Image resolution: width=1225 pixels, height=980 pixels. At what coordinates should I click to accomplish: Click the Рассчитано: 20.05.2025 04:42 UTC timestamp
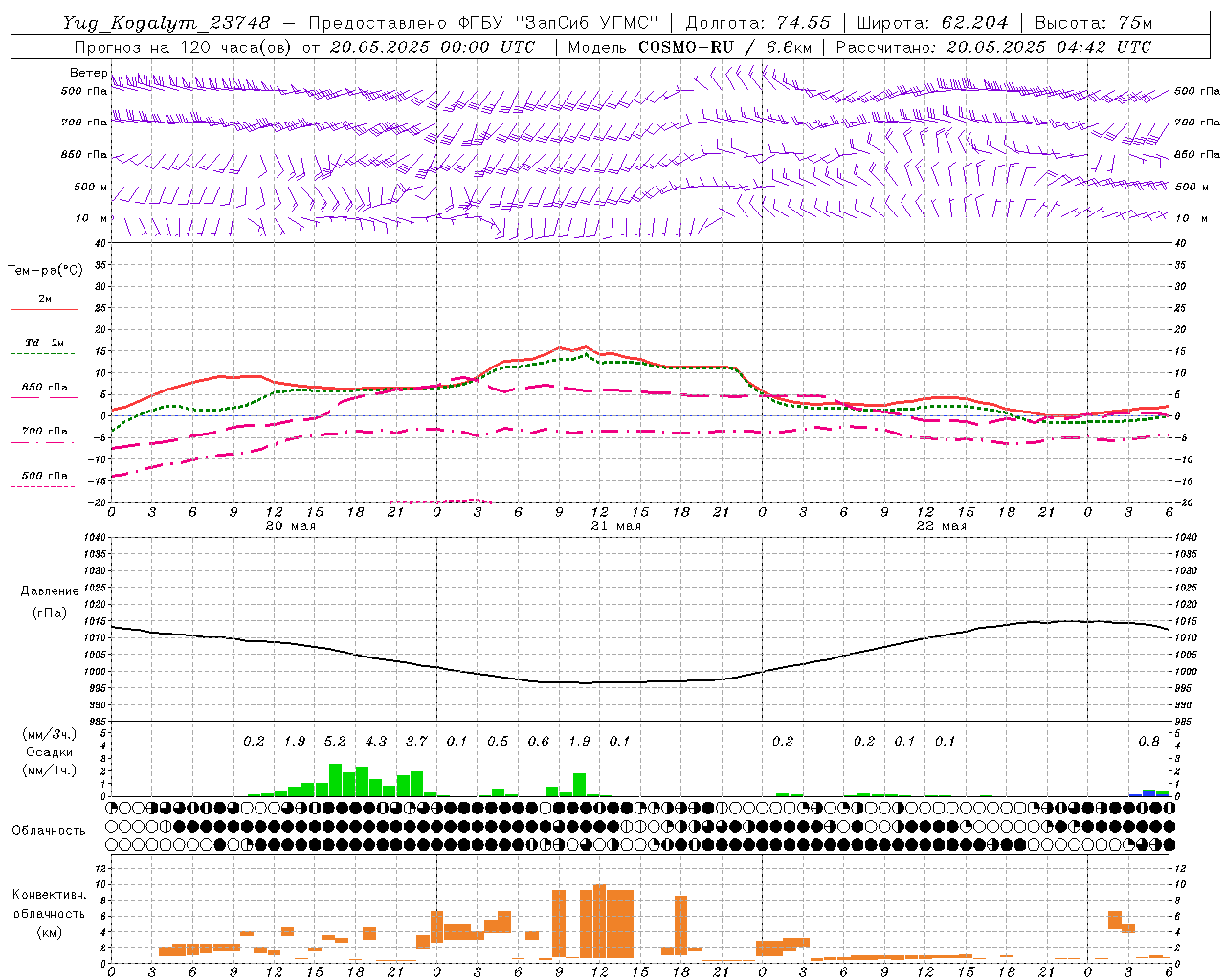994,47
